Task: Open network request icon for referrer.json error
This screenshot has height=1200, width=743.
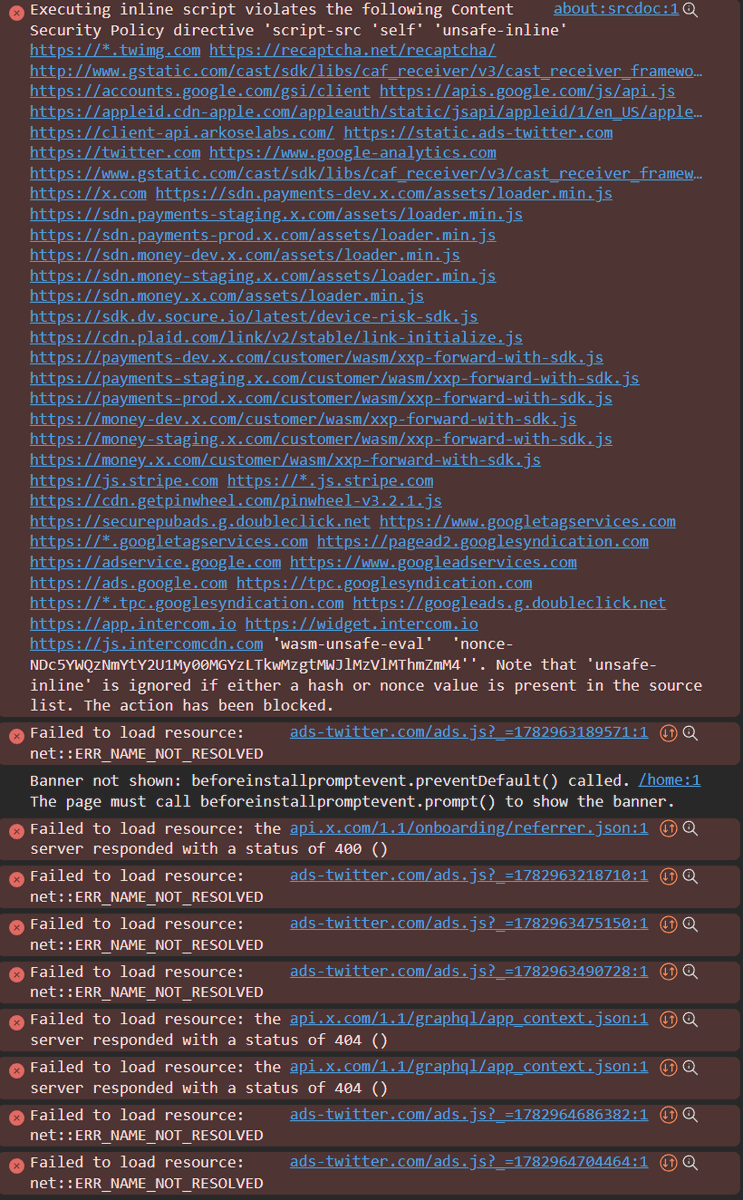Action: (x=669, y=828)
